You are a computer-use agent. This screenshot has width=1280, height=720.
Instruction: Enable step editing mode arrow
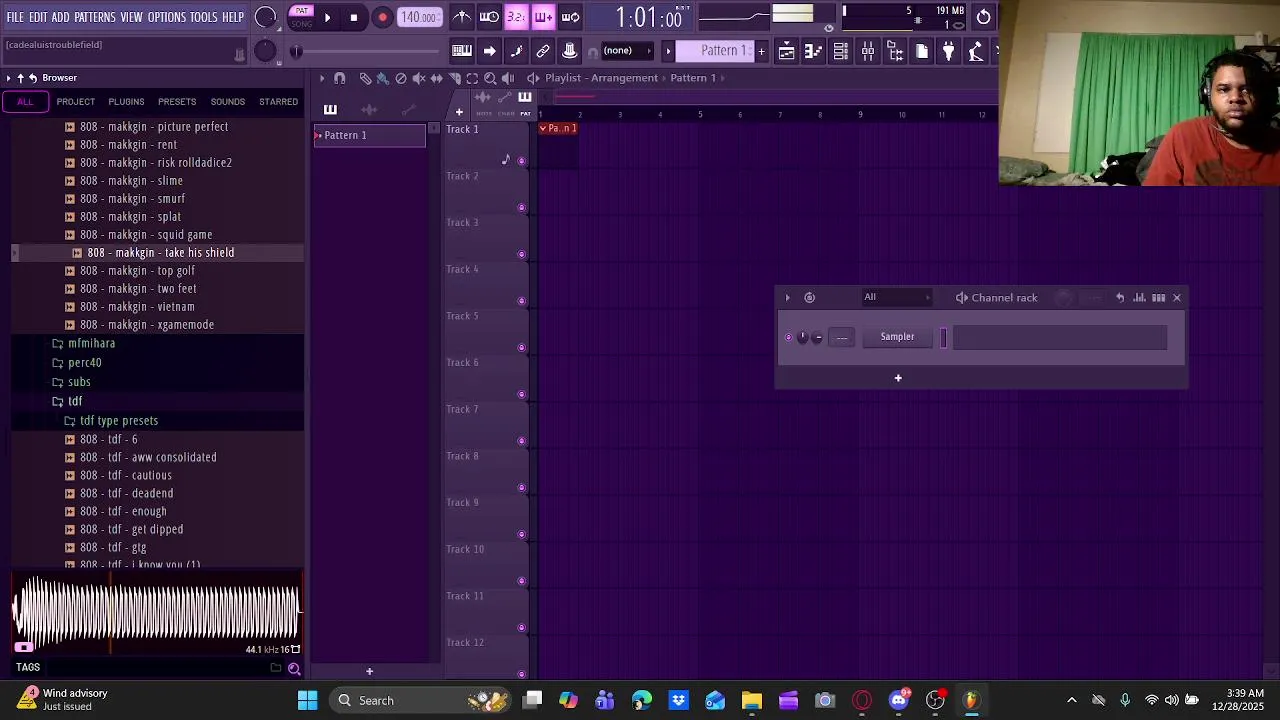click(x=489, y=51)
